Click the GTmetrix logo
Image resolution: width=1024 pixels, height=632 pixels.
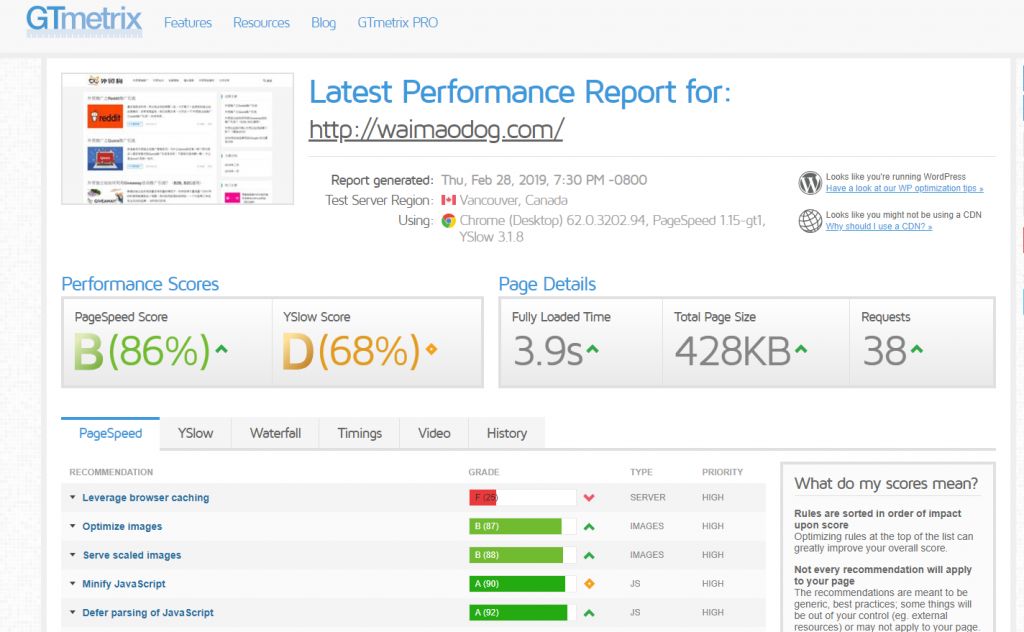point(84,20)
